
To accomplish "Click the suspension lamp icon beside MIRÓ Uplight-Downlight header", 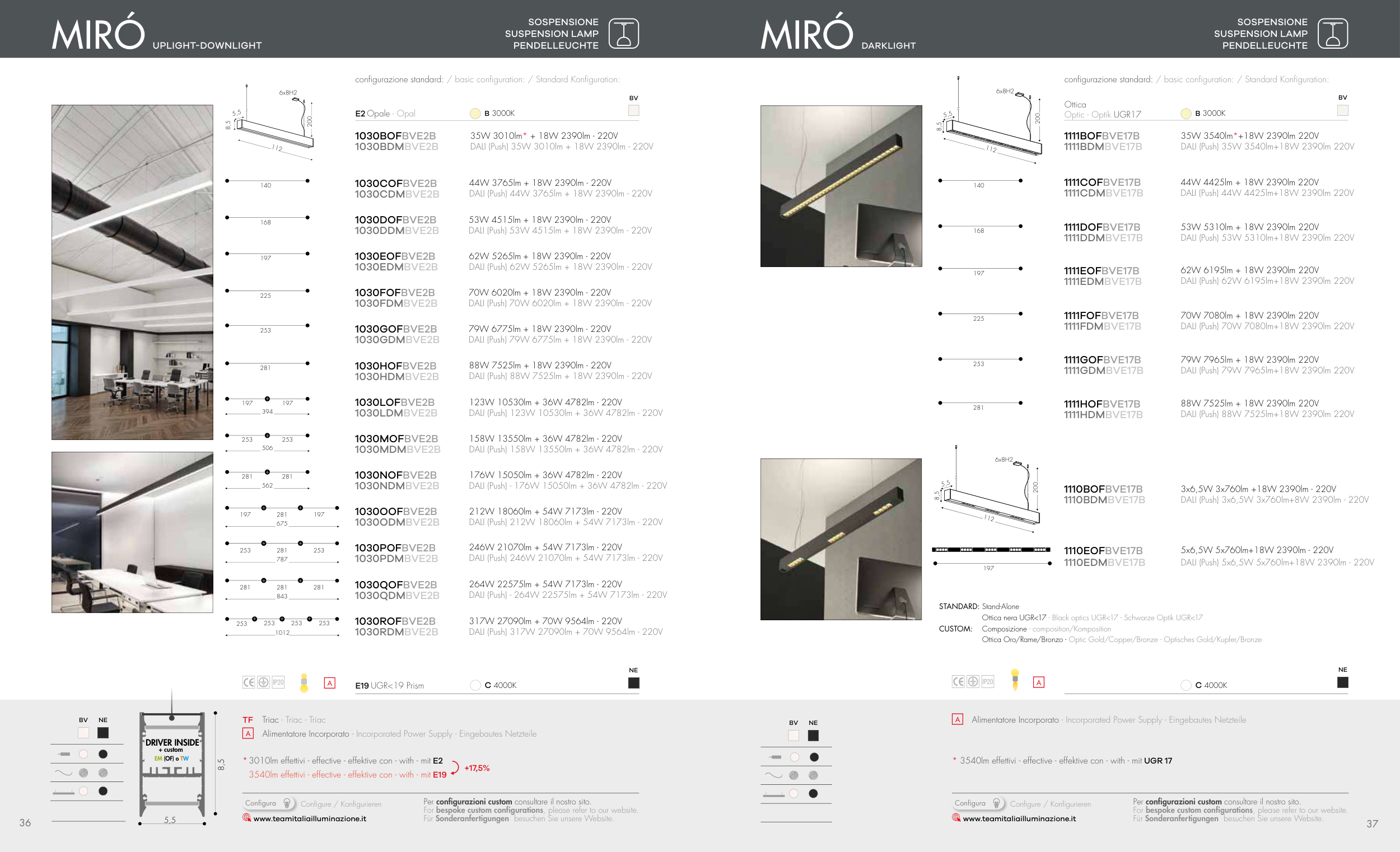I will click(x=623, y=34).
